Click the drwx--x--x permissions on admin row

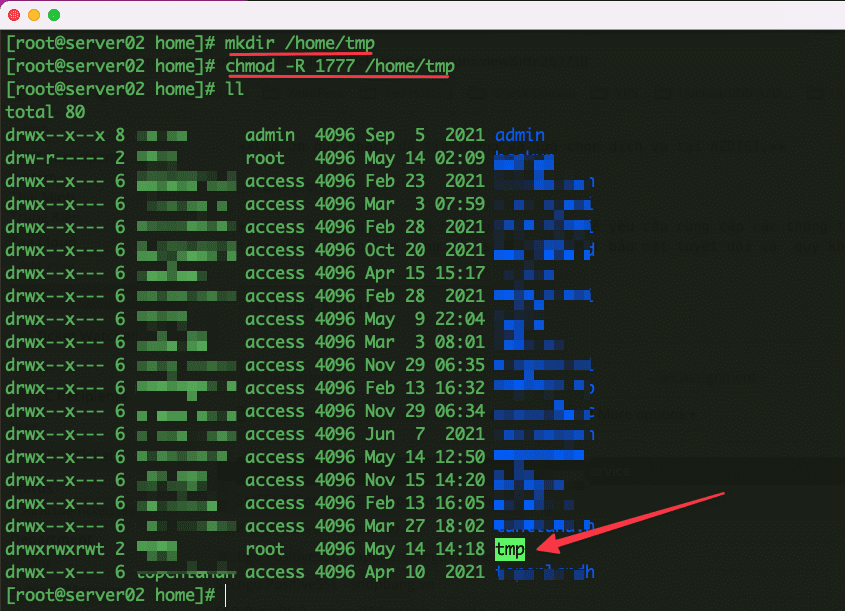tap(55, 135)
